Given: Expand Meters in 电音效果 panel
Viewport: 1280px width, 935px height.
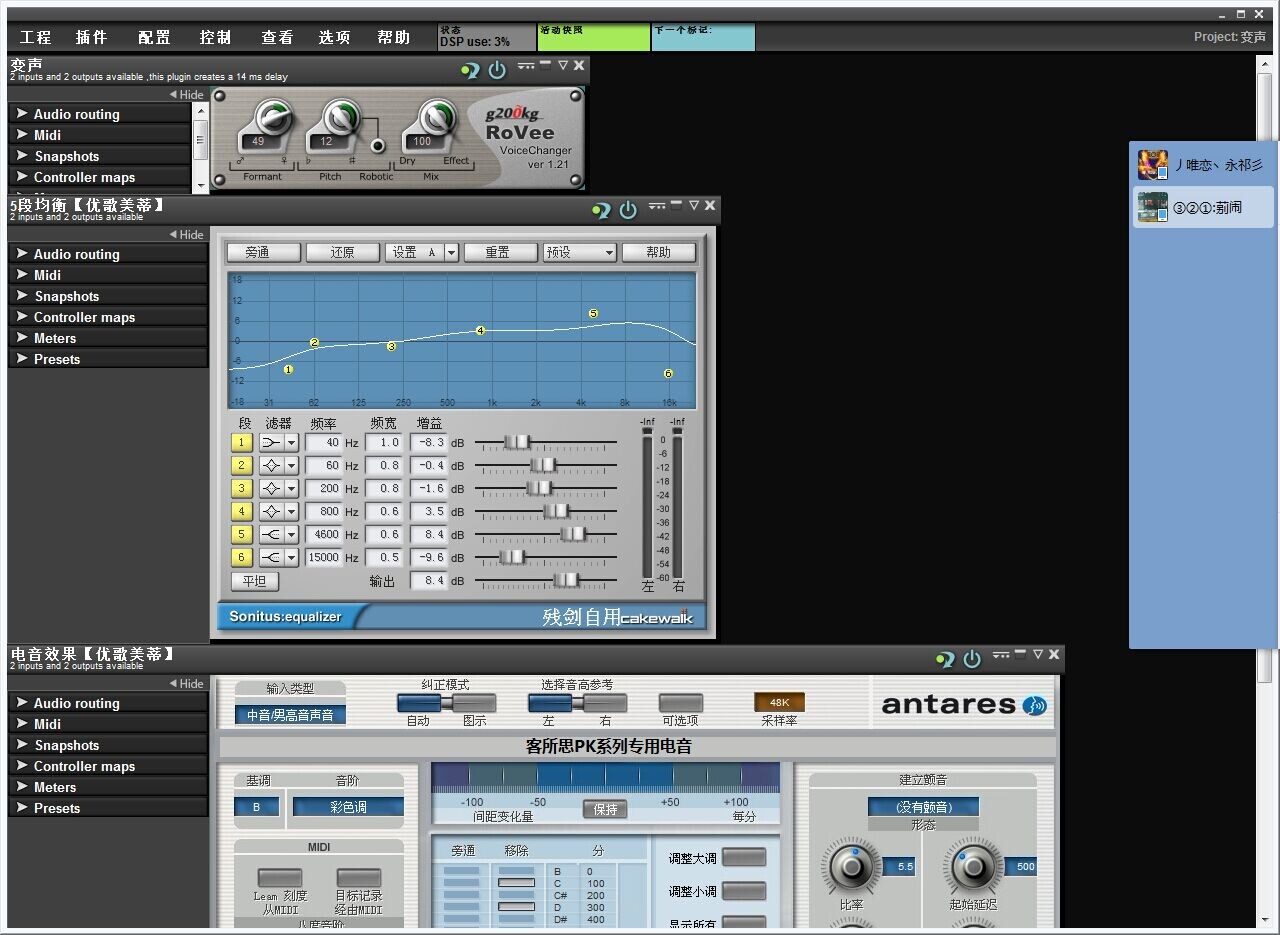Looking at the screenshot, I should point(108,787).
